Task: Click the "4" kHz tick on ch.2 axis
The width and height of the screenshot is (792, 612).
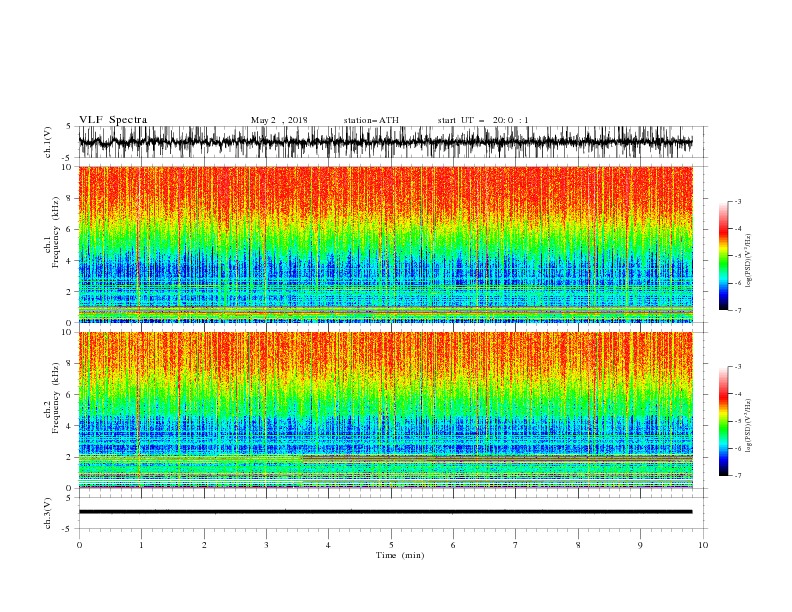Action: coord(71,426)
